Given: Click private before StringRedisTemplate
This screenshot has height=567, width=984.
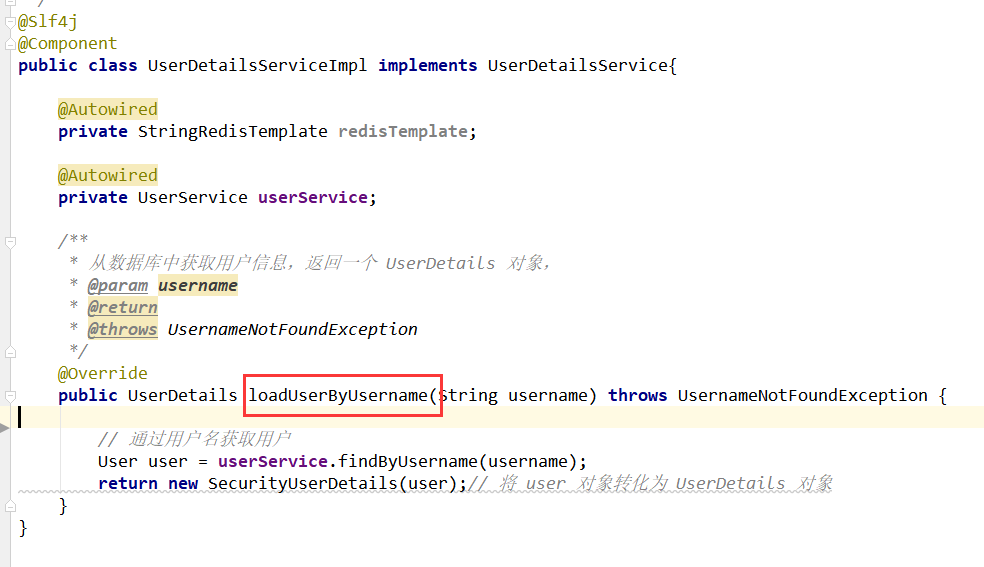Looking at the screenshot, I should (92, 131).
